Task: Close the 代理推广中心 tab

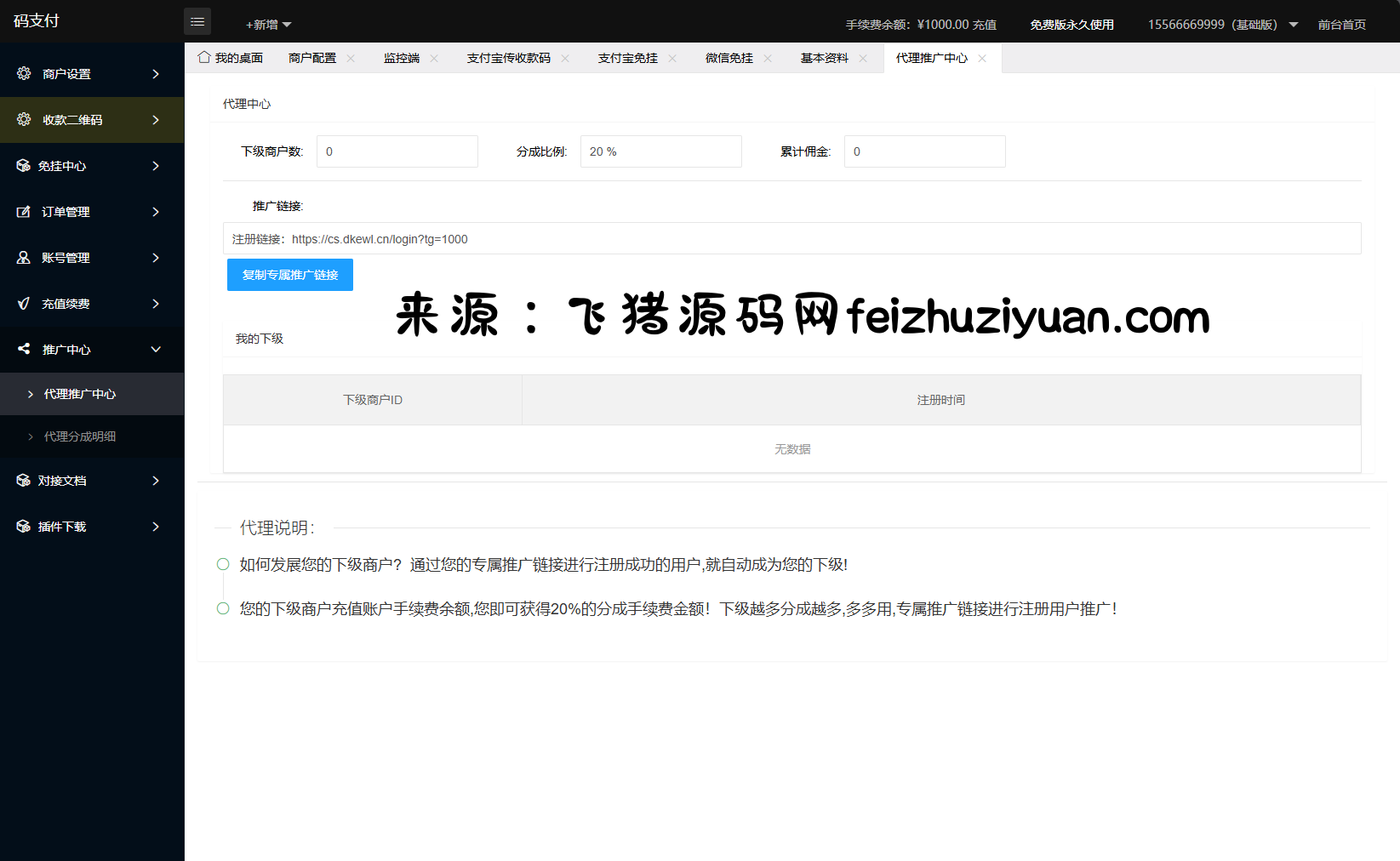Action: pos(982,59)
